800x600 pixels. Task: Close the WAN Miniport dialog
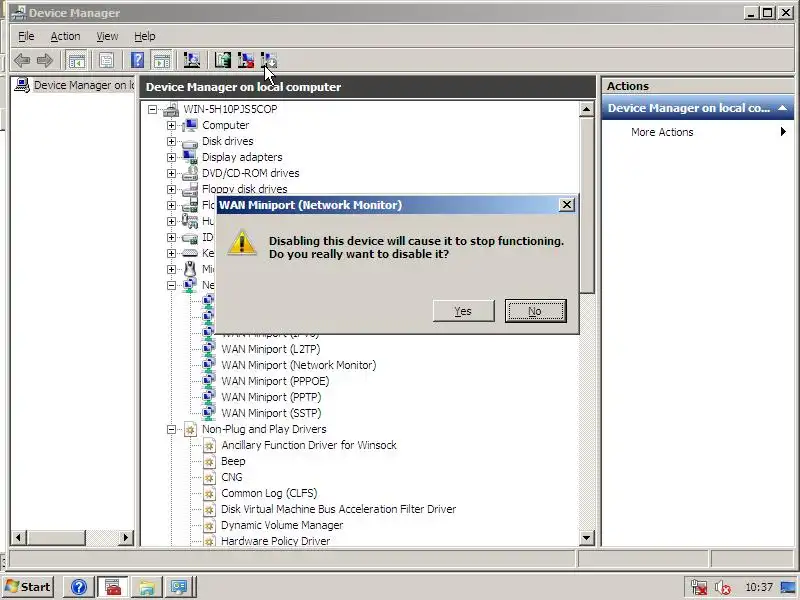(x=566, y=205)
